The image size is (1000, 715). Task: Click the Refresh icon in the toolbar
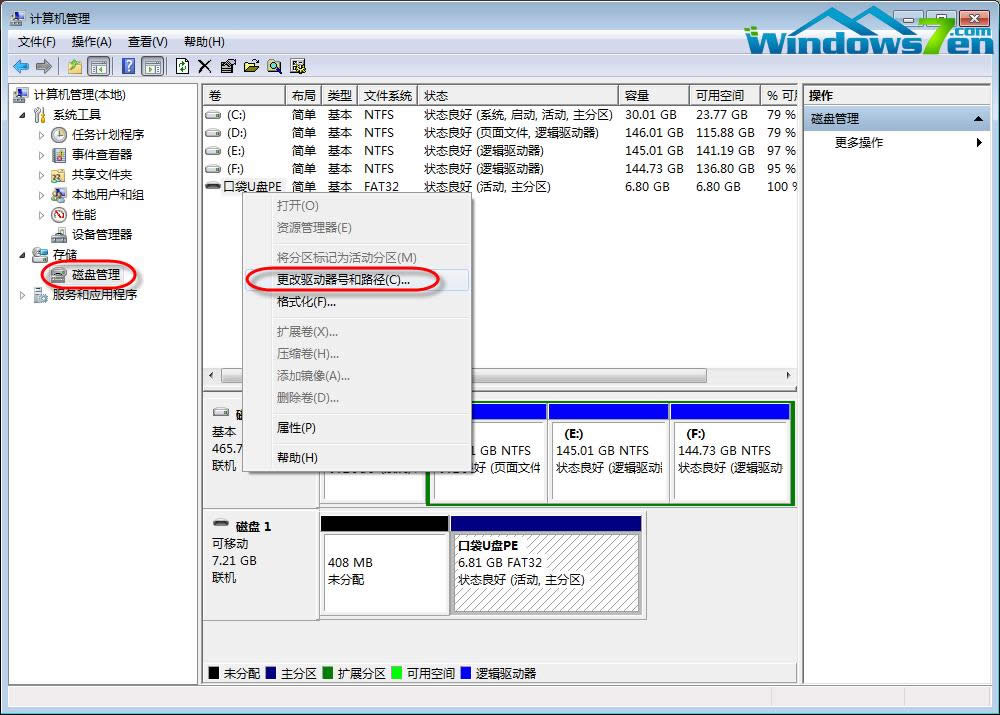[182, 66]
